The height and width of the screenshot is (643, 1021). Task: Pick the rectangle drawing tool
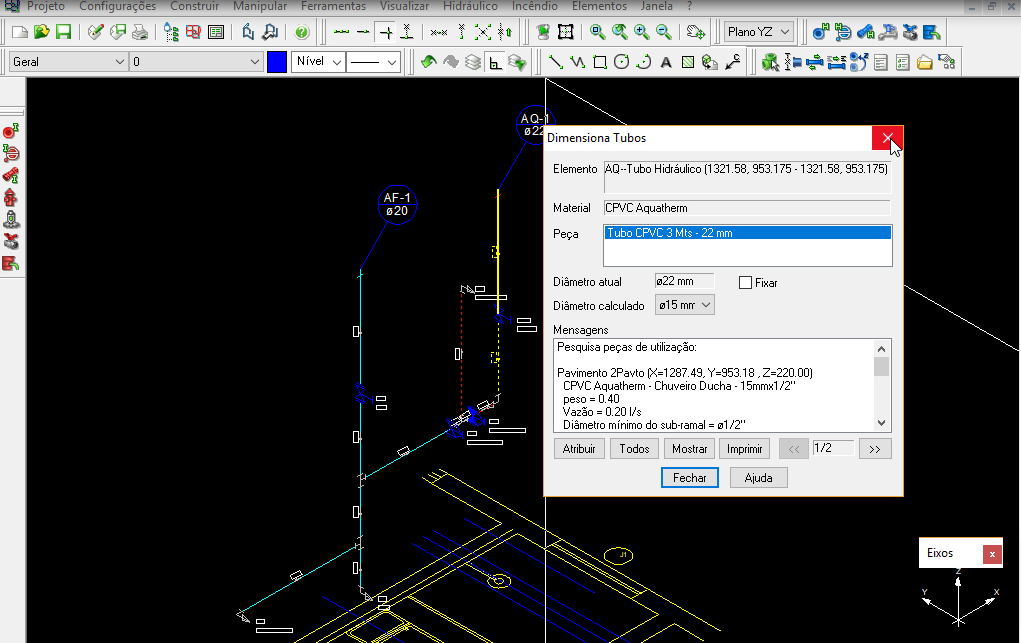[599, 62]
